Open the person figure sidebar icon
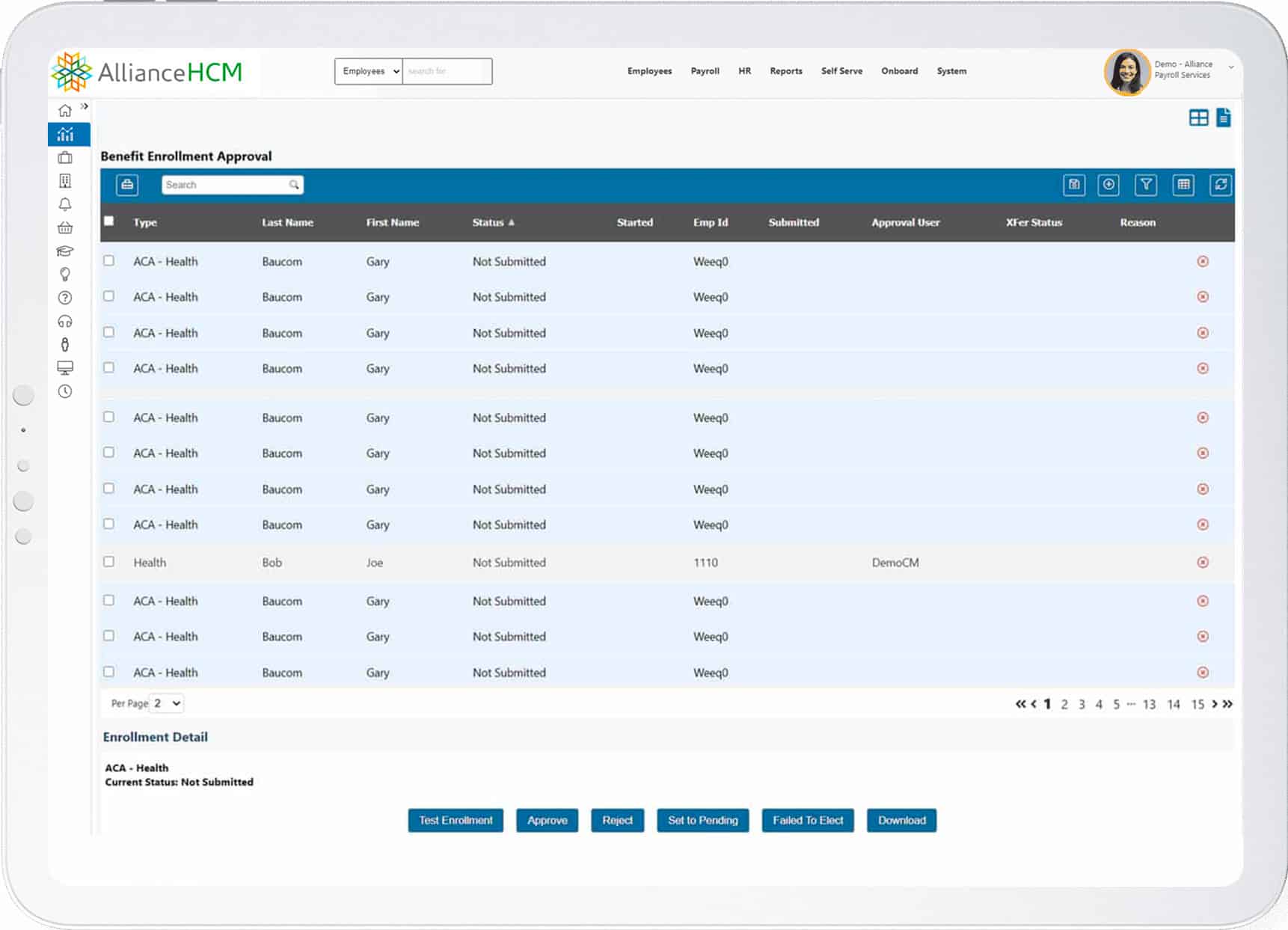Image resolution: width=1288 pixels, height=930 pixels. (65, 344)
